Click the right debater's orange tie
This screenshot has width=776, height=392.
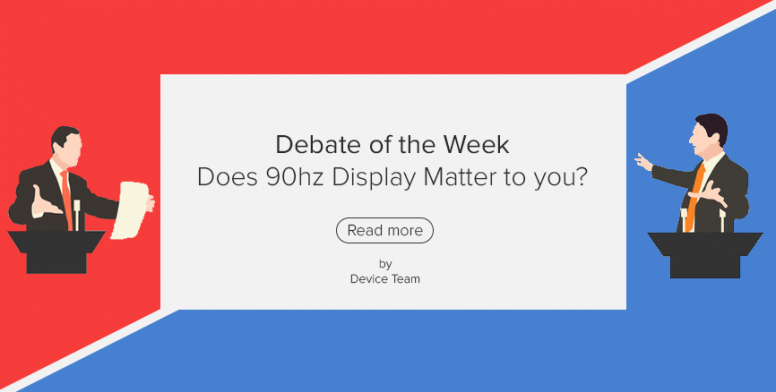(x=696, y=197)
